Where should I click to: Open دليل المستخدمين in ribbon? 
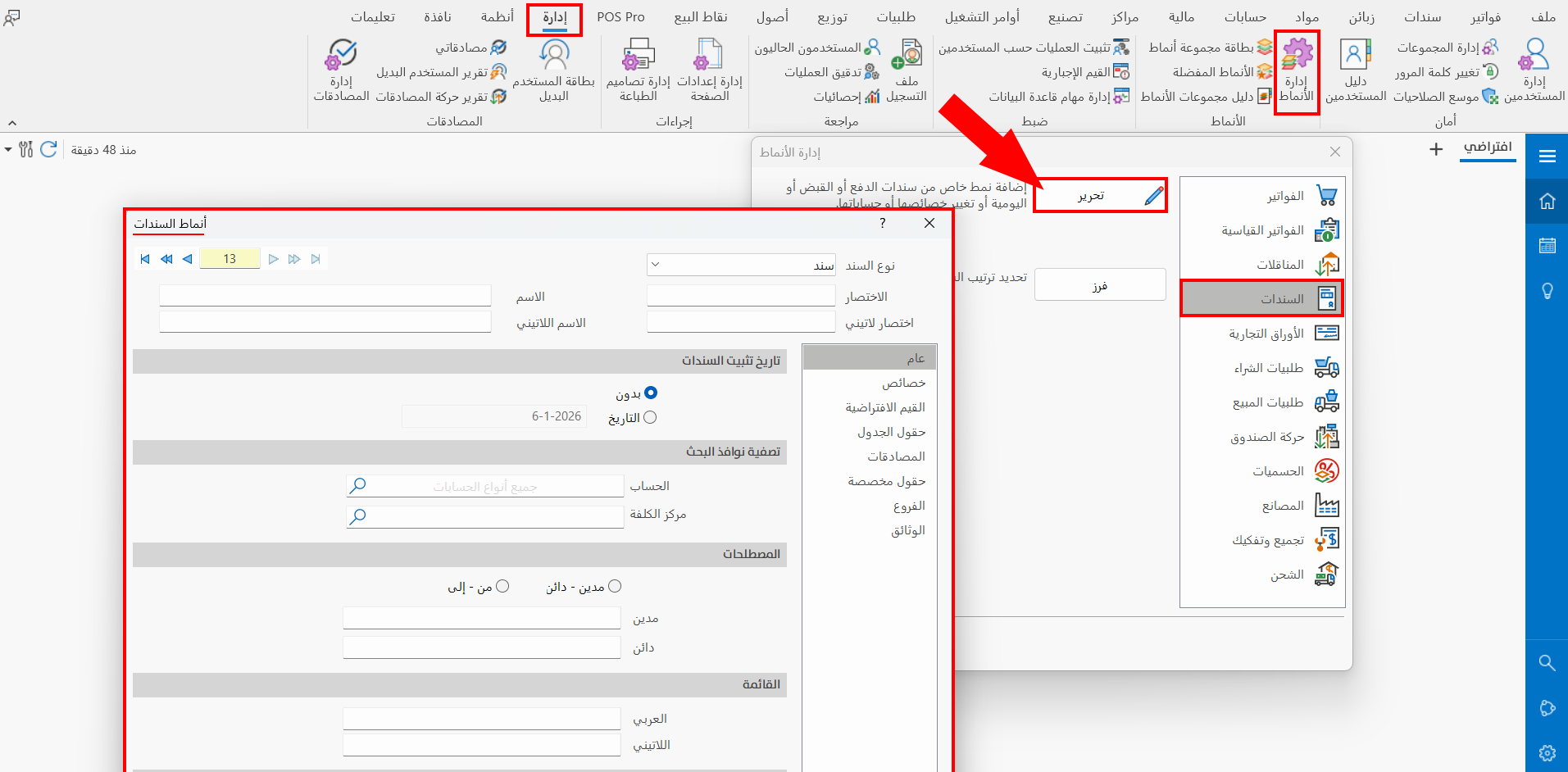click(x=1356, y=72)
